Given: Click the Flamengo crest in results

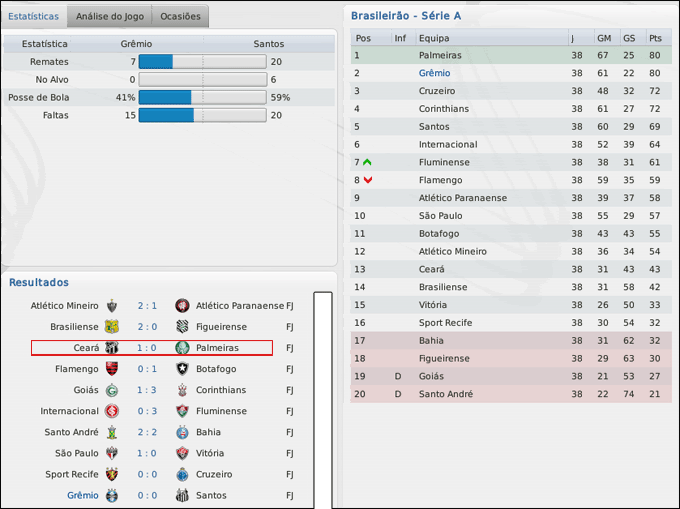Looking at the screenshot, I should [113, 369].
